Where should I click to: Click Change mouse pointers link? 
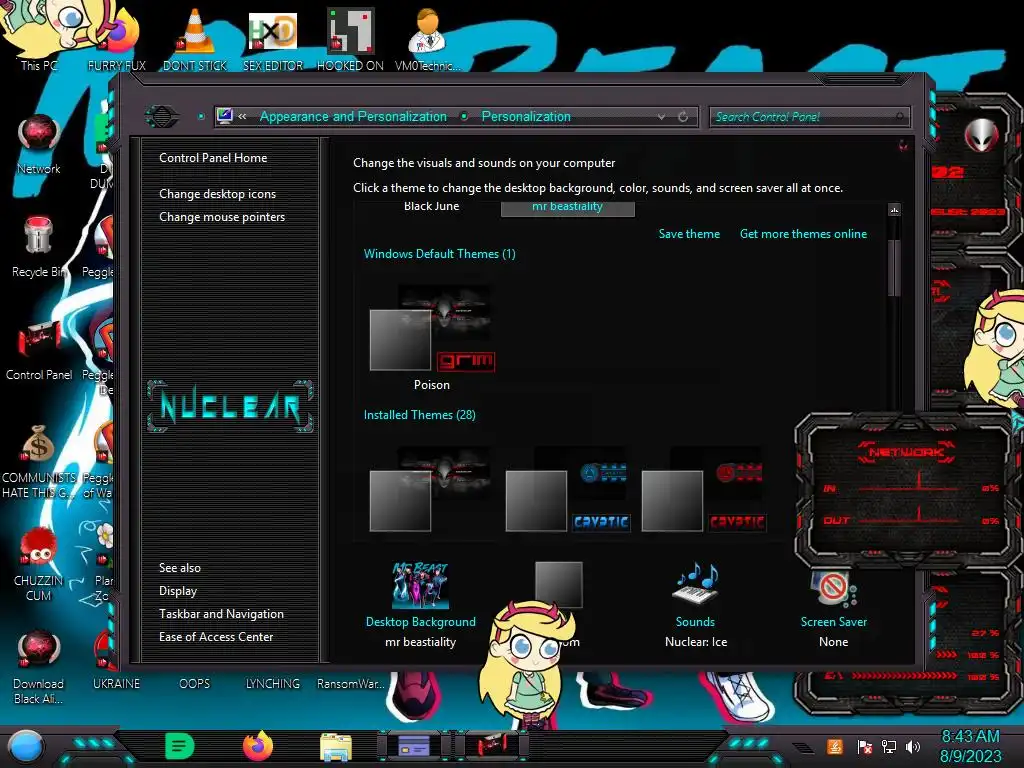[x=222, y=217]
